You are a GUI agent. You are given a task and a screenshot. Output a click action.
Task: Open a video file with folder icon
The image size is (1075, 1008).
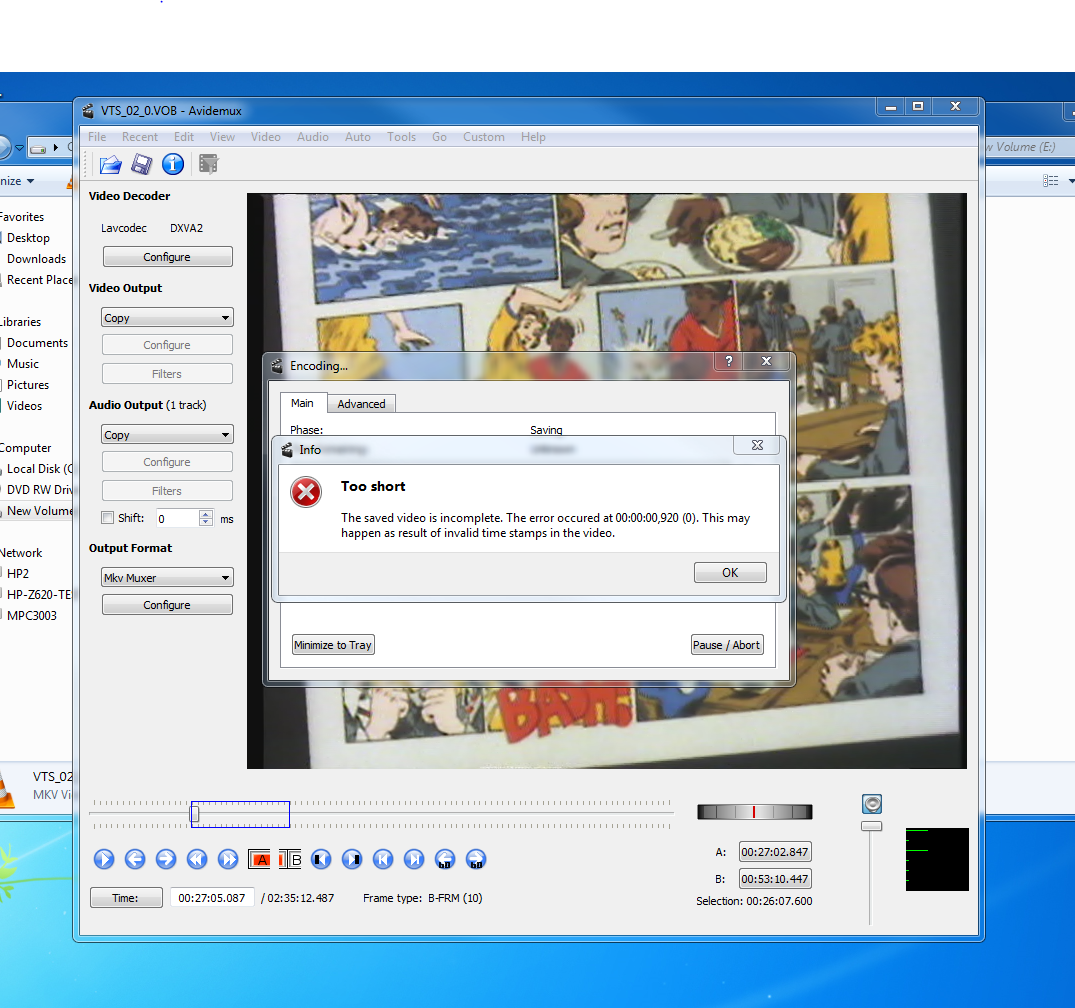click(x=110, y=165)
